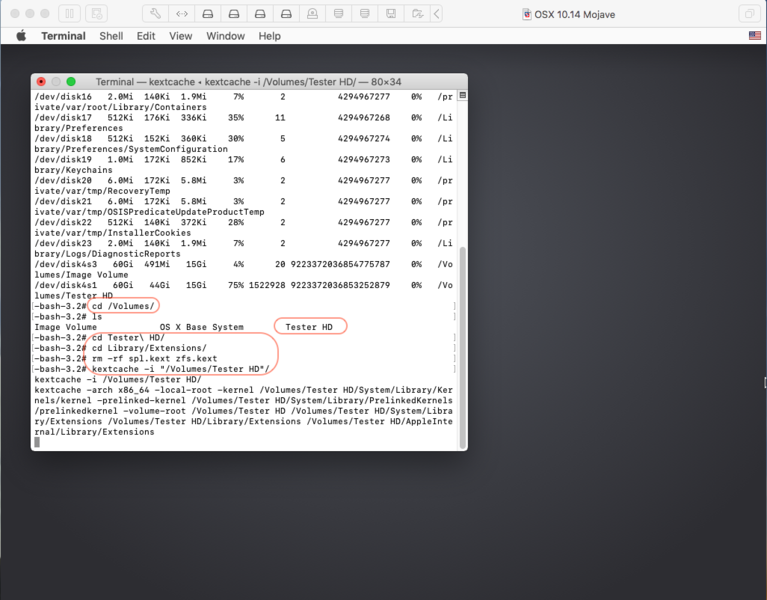Click the 'rm -rf spl.kext zfs.kext' line
This screenshot has height=600, width=767.
(x=155, y=358)
